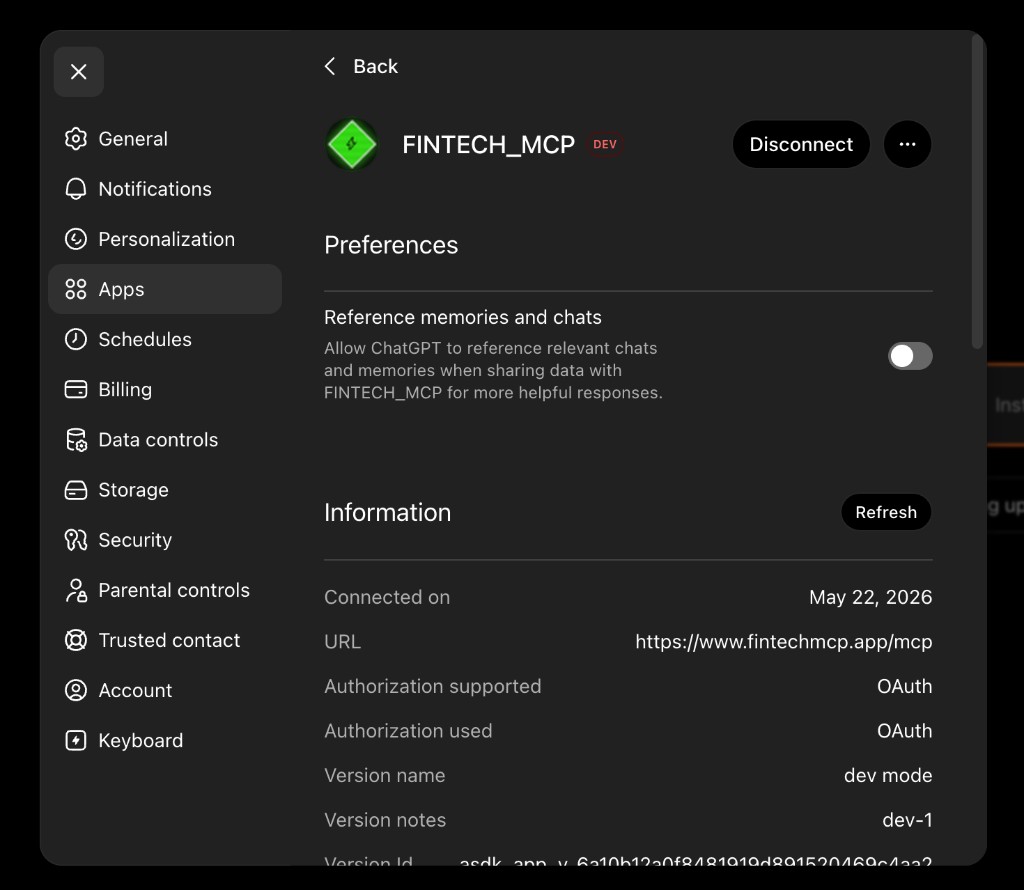Click the Personalization icon in sidebar

click(x=76, y=239)
